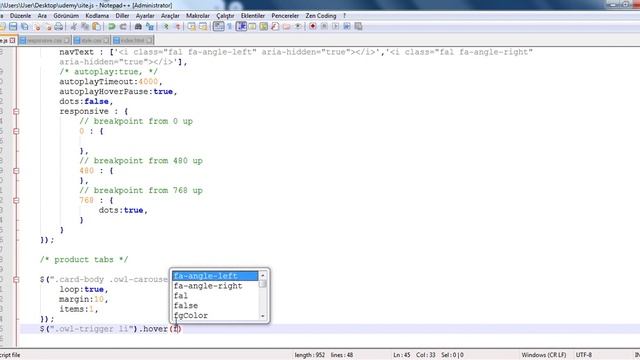
Task: Toggle synchronized vertical scrolling icon
Action: tap(191, 27)
